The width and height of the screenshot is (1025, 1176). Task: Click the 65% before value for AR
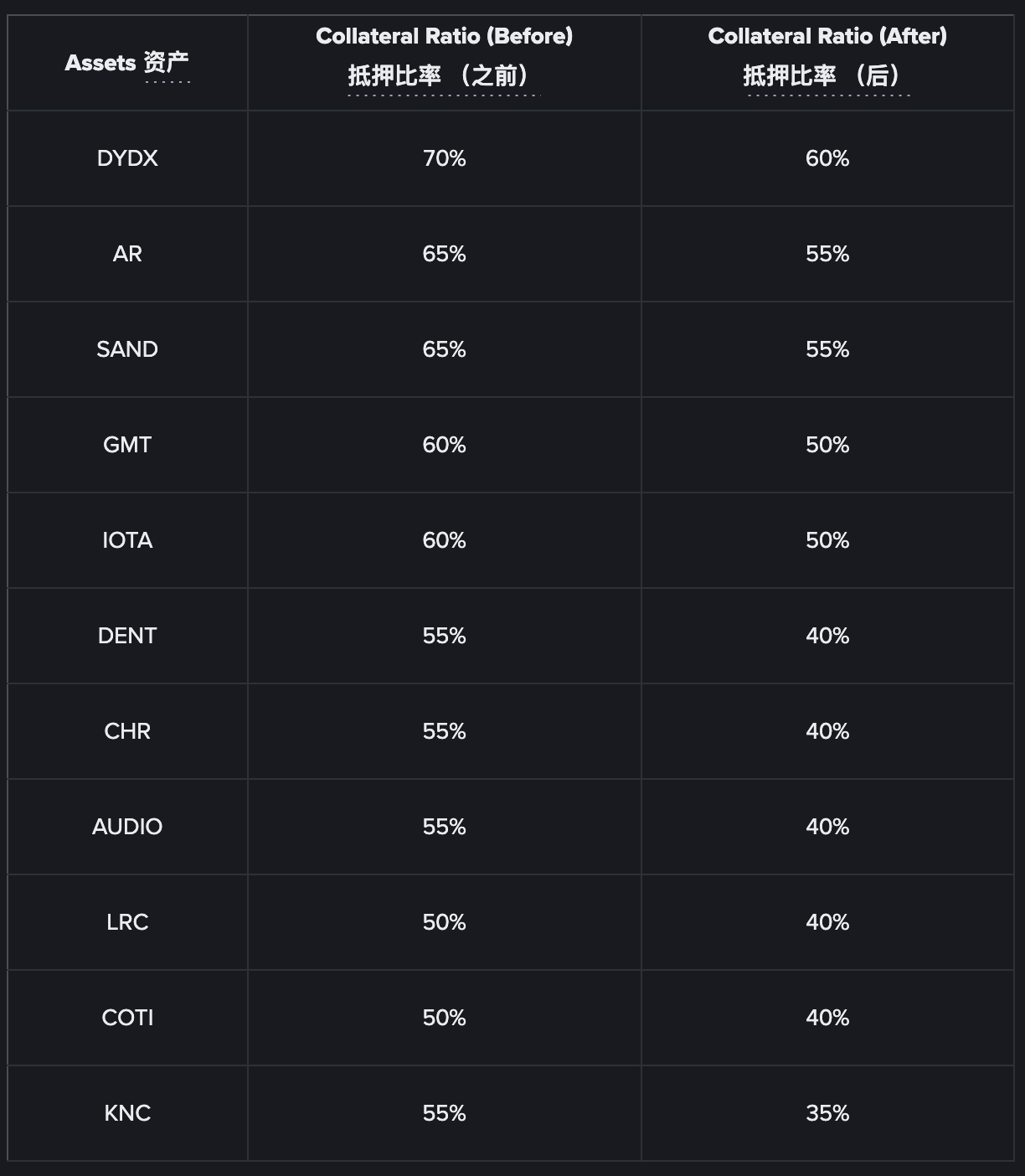coord(444,254)
